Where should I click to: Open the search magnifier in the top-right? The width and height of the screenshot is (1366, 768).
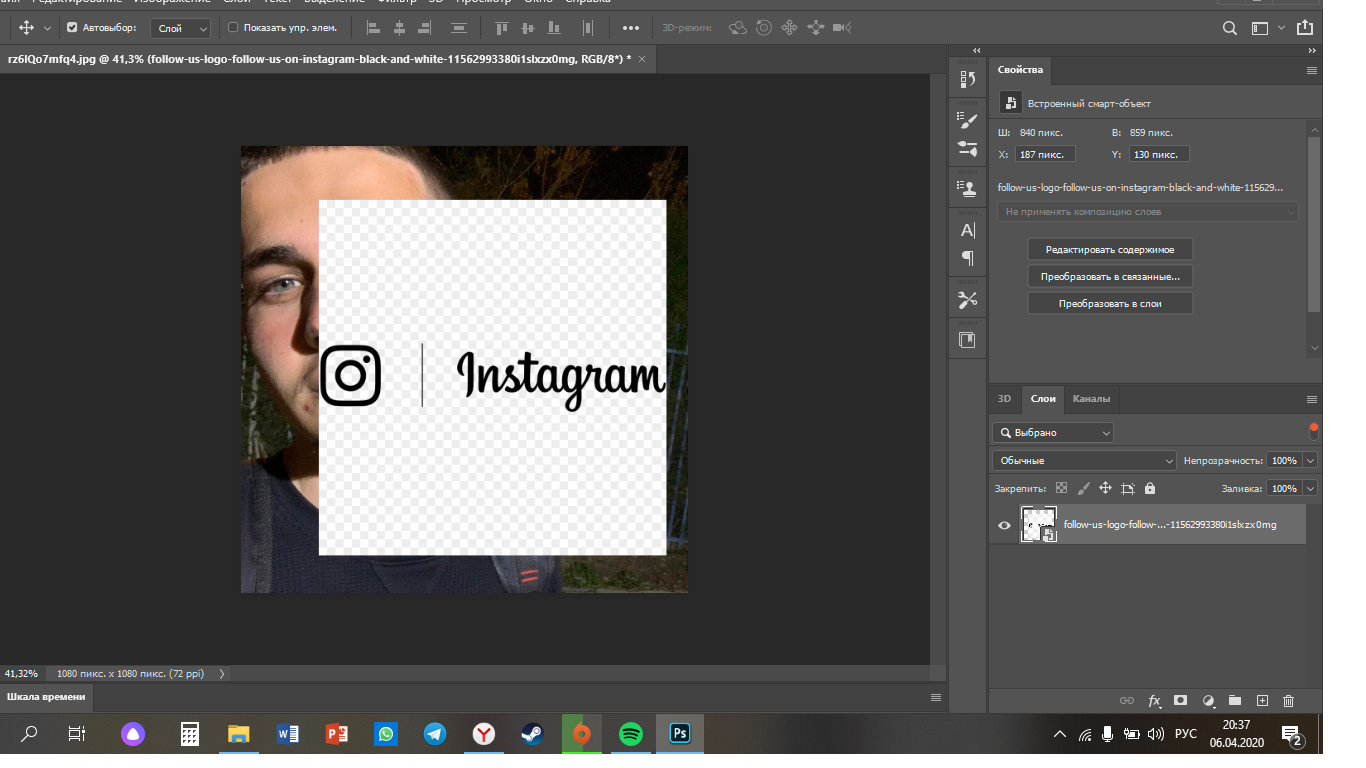click(x=1230, y=28)
